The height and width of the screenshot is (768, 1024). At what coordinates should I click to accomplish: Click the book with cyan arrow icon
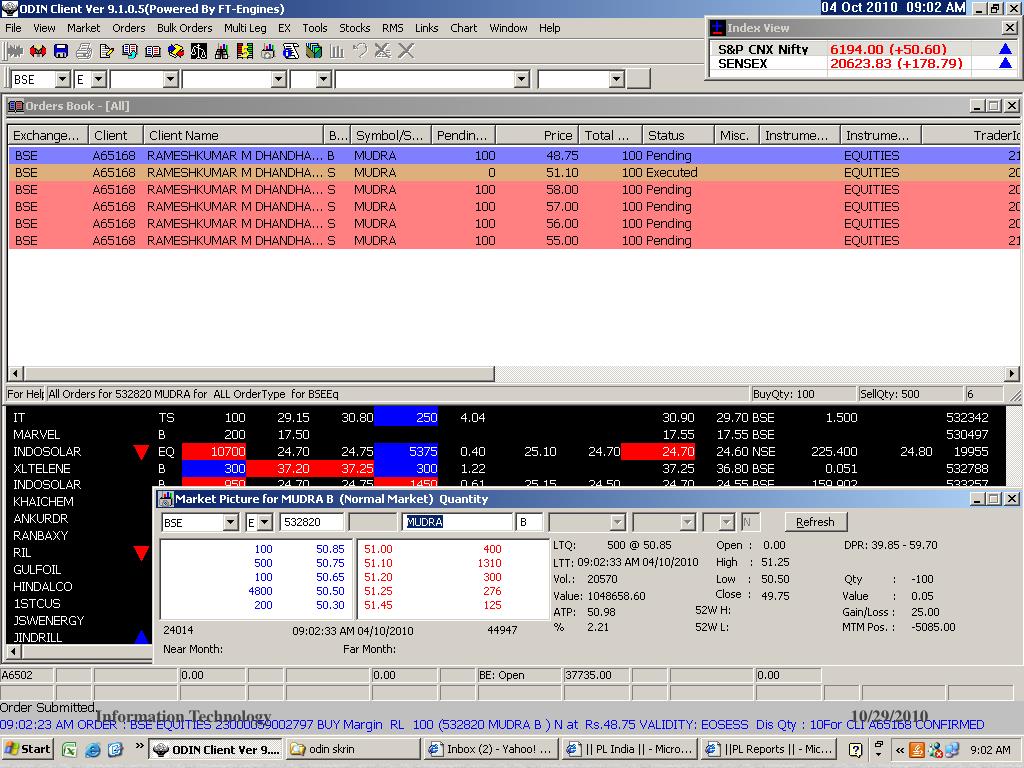(129, 51)
